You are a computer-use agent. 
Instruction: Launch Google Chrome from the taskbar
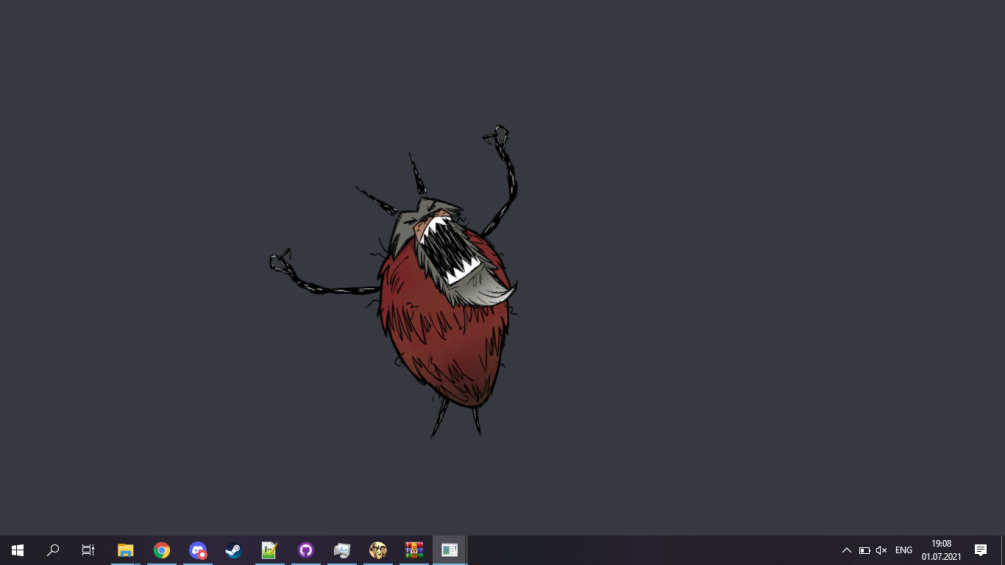click(x=161, y=550)
